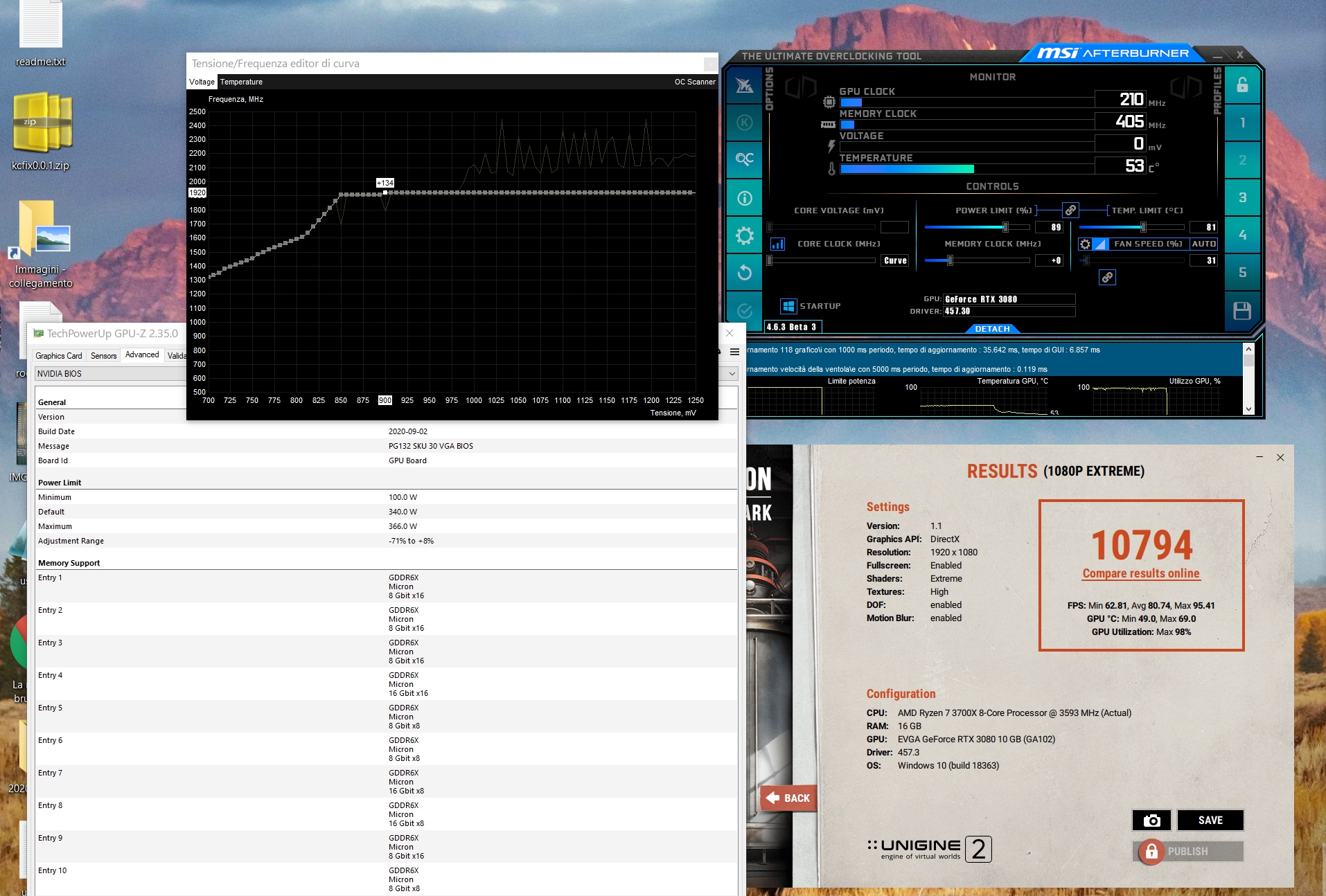Click memory clock offset field +0
1326x896 pixels.
click(1048, 261)
